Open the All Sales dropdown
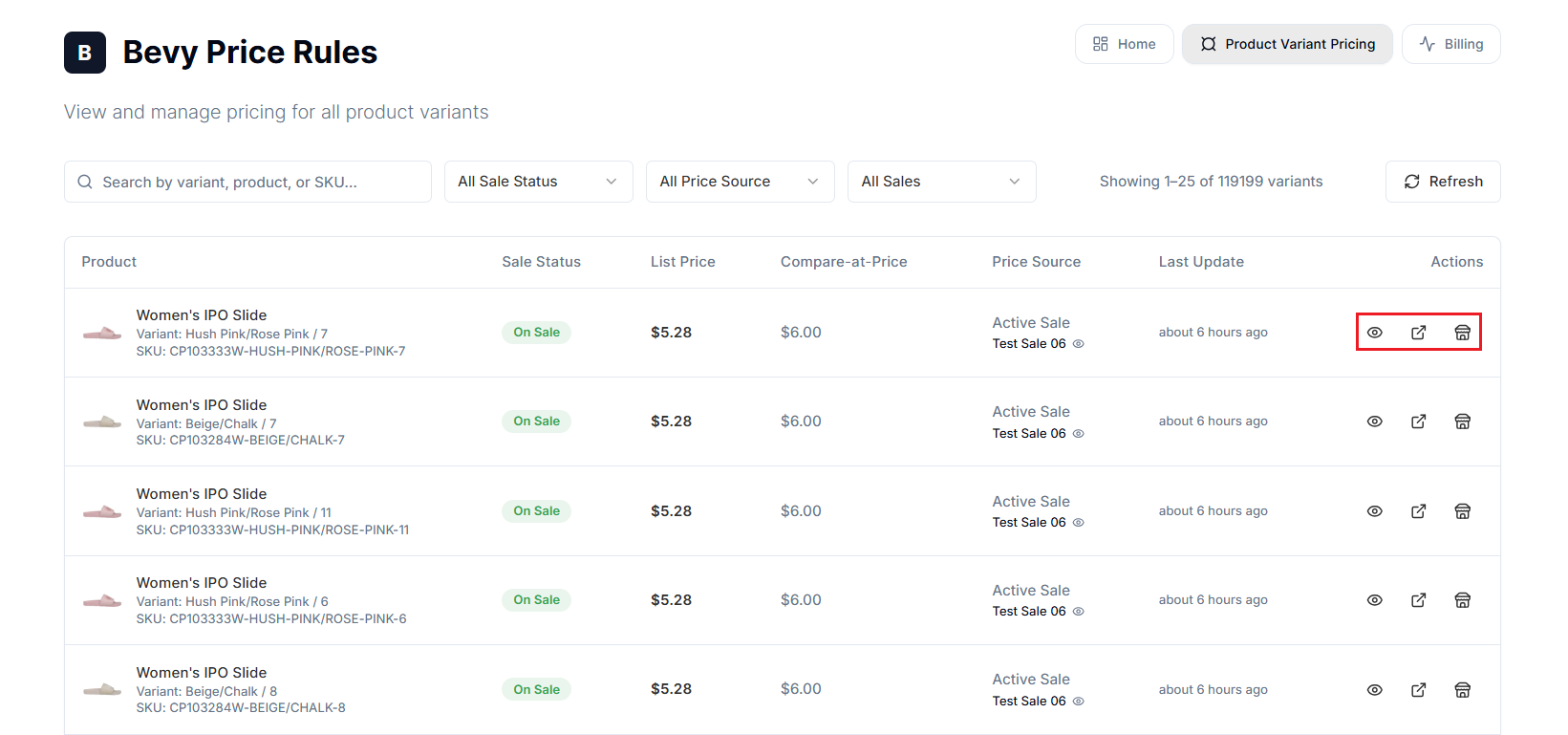 [942, 182]
